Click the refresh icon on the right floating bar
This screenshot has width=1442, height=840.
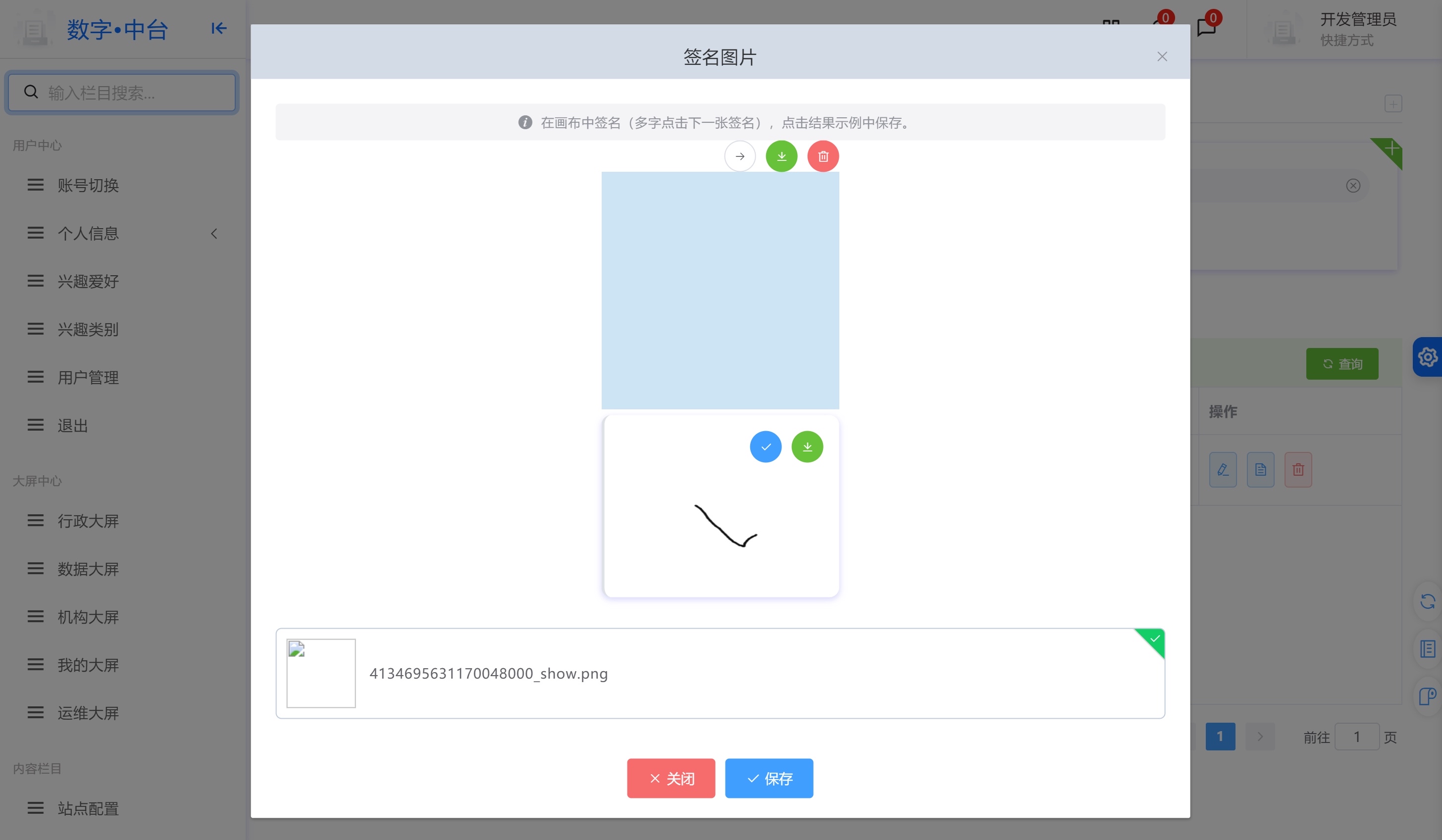coord(1428,601)
